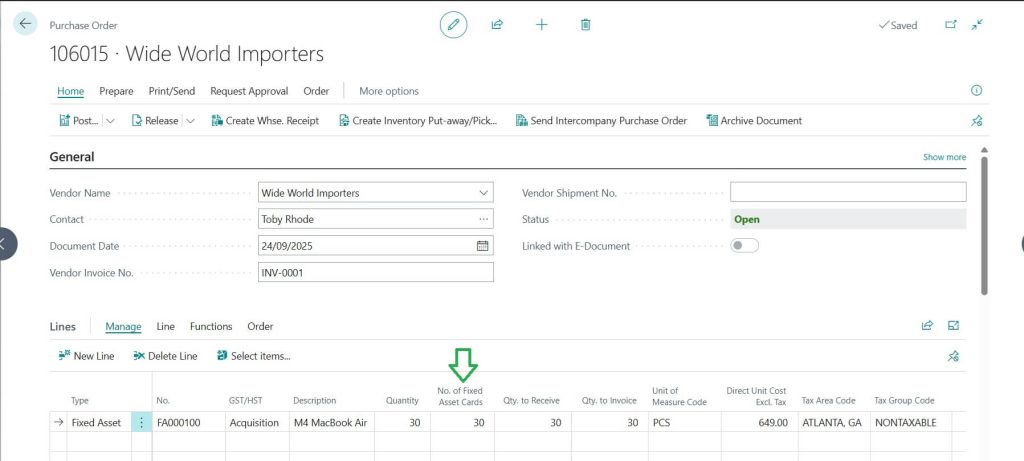
Task: Click the pencil edit icon
Action: point(453,25)
